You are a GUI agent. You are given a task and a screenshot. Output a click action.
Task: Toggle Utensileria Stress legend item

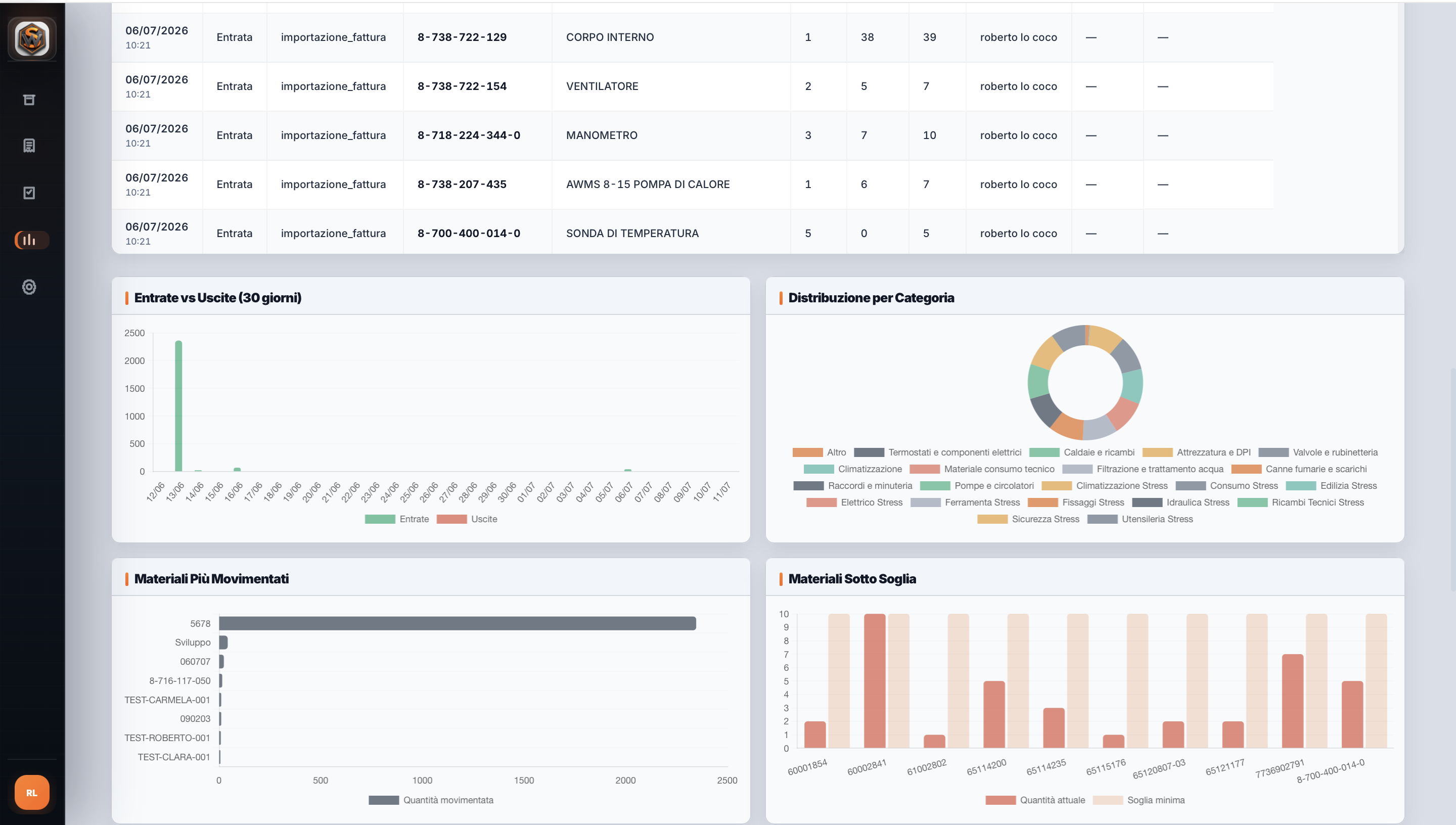point(1140,519)
